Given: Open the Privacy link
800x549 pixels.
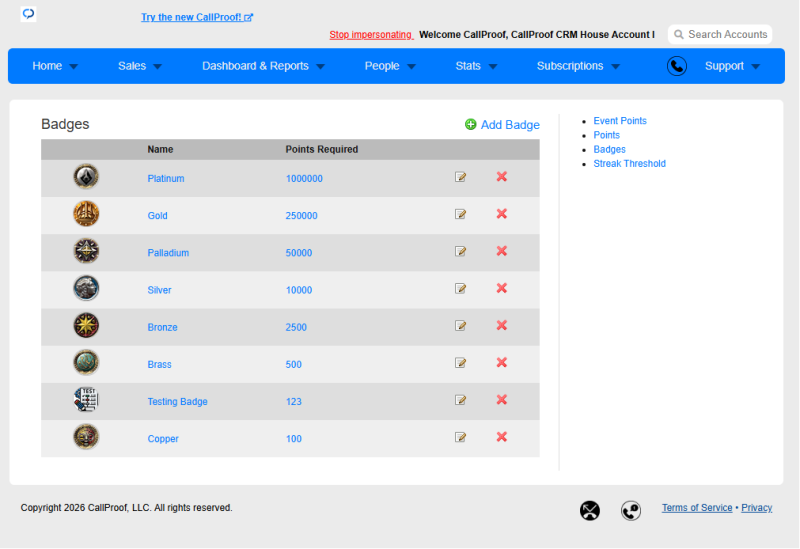Looking at the screenshot, I should (756, 508).
